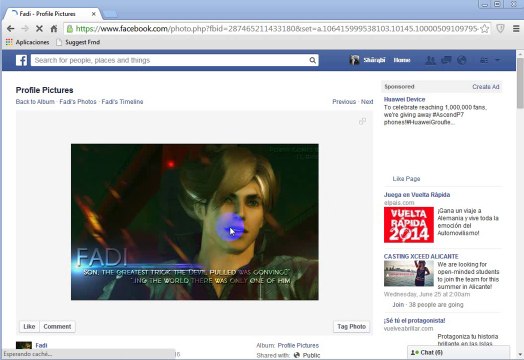
Task: Click Like Page under Huawei ad
Action: 406,179
